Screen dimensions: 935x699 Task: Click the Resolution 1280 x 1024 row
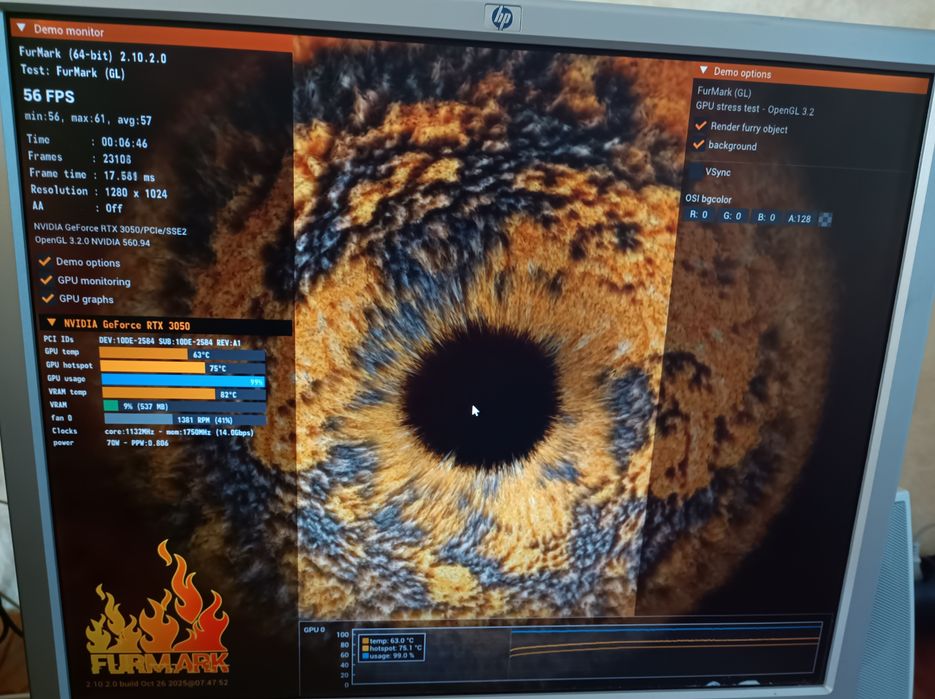pos(99,191)
